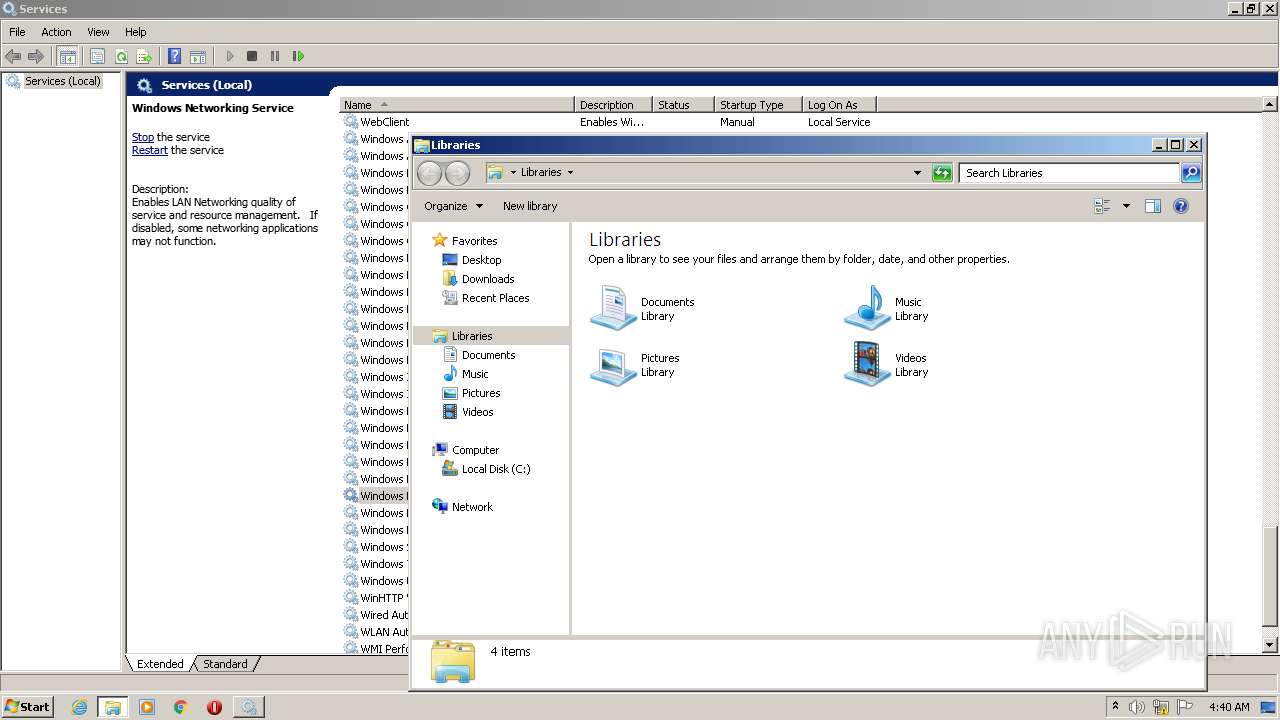Viewport: 1280px width, 720px height.
Task: Open the Action menu in Services
Action: [56, 32]
